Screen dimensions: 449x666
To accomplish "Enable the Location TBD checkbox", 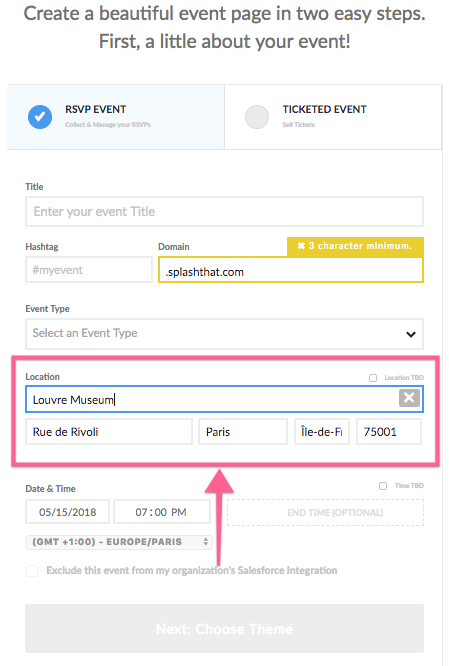I will pyautogui.click(x=373, y=378).
